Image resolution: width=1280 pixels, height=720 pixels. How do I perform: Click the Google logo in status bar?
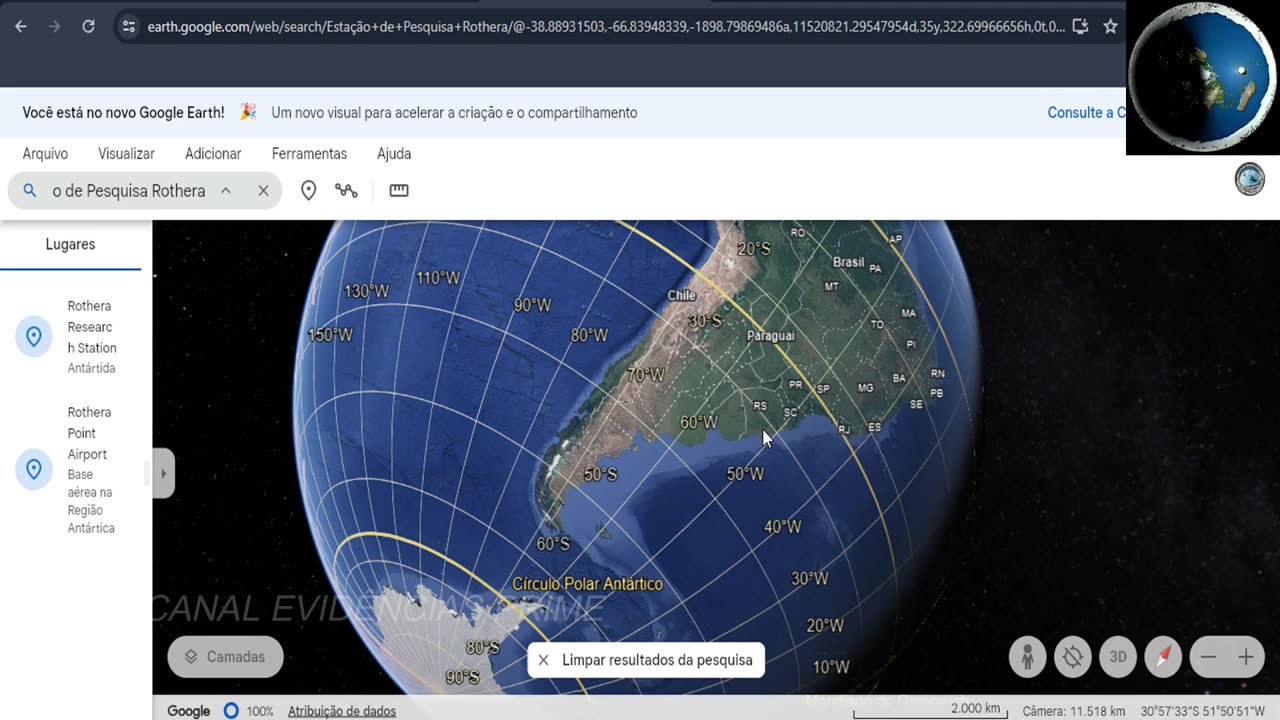(188, 711)
